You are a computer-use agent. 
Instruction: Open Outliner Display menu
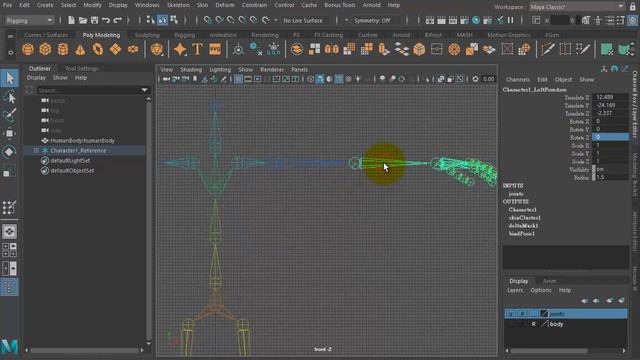36,78
